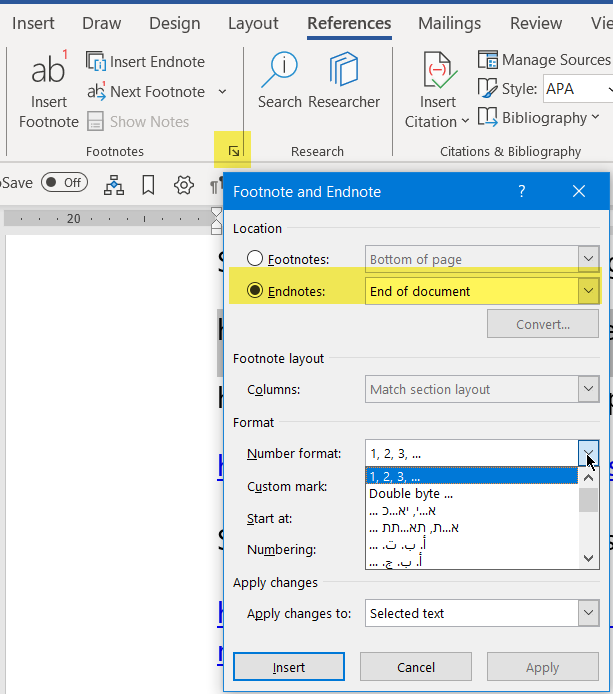
Task: Click the Insert Footnote icon
Action: (x=49, y=67)
